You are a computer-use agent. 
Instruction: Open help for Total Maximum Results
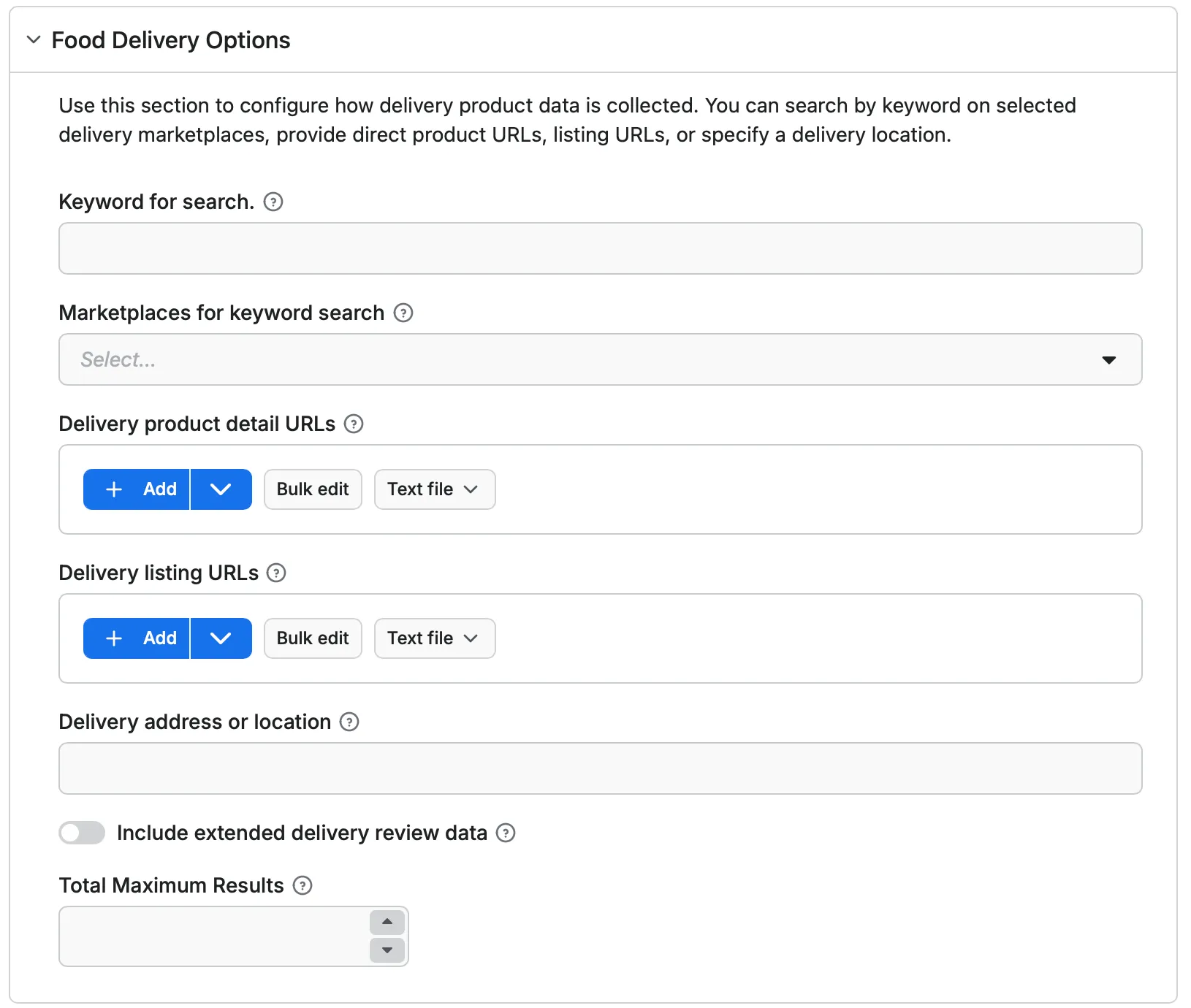point(302,885)
